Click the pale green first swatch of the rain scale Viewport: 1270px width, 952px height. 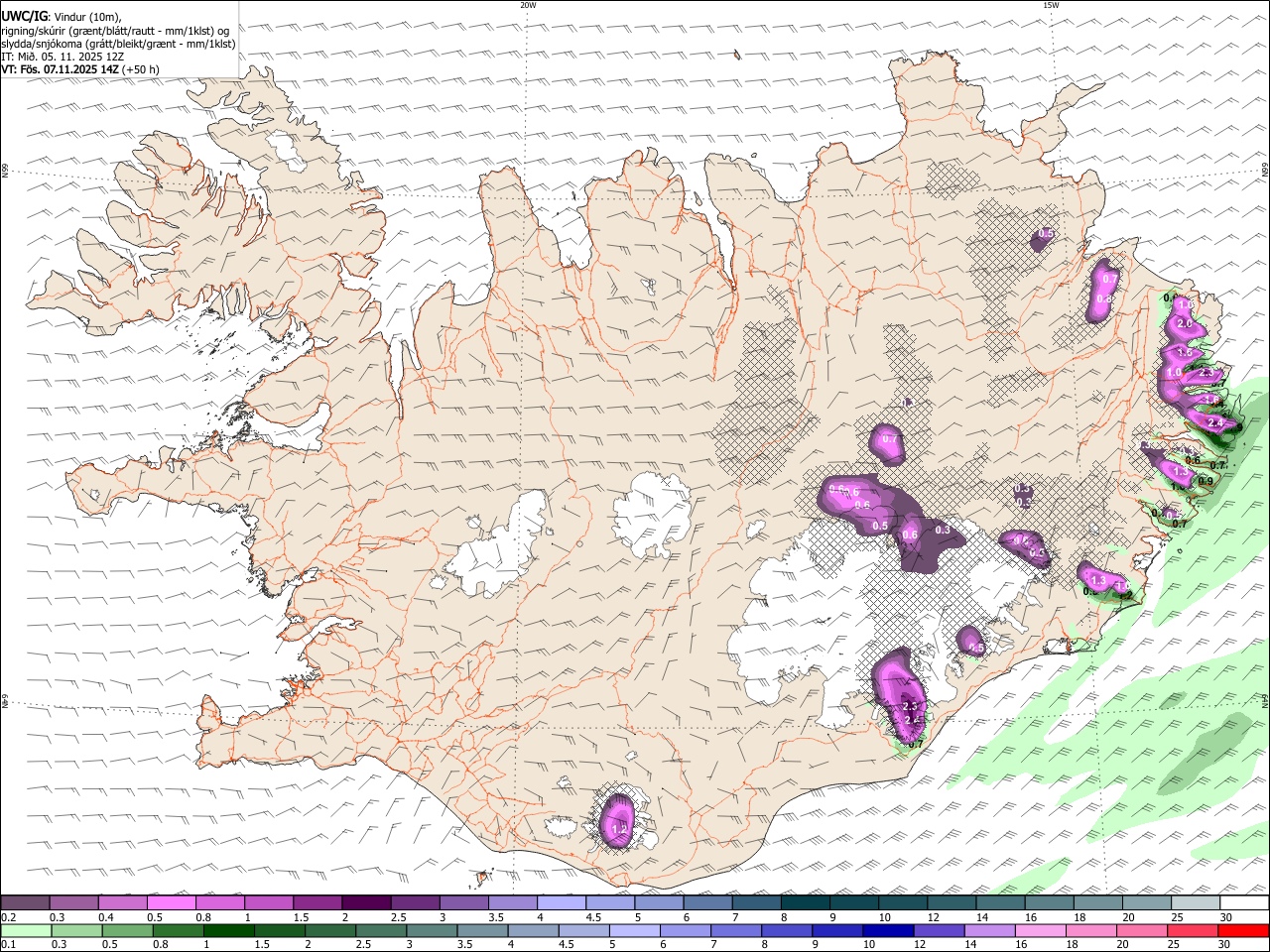tap(25, 930)
